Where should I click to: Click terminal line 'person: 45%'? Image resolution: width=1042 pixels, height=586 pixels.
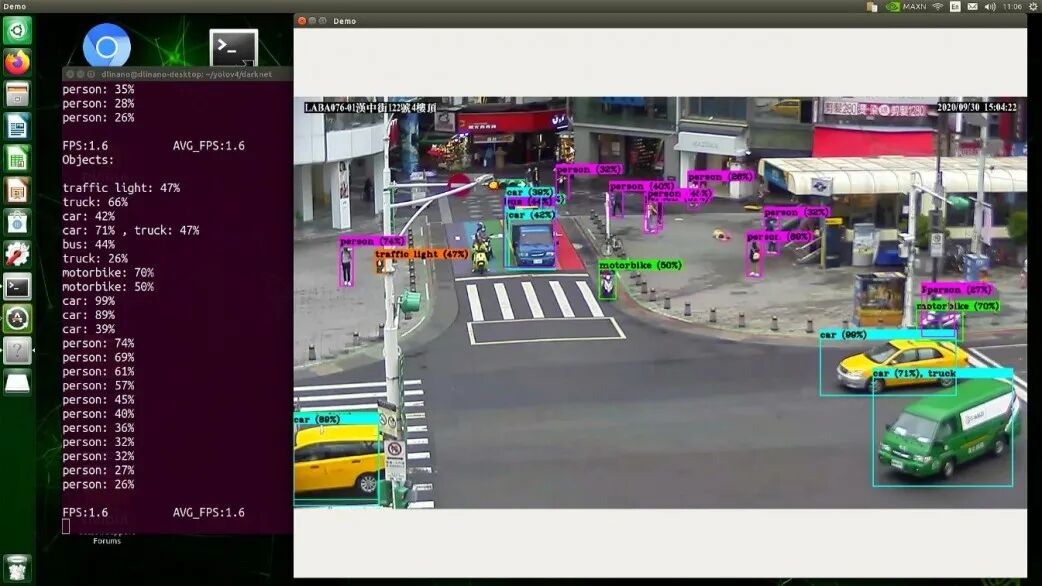[x=98, y=400]
